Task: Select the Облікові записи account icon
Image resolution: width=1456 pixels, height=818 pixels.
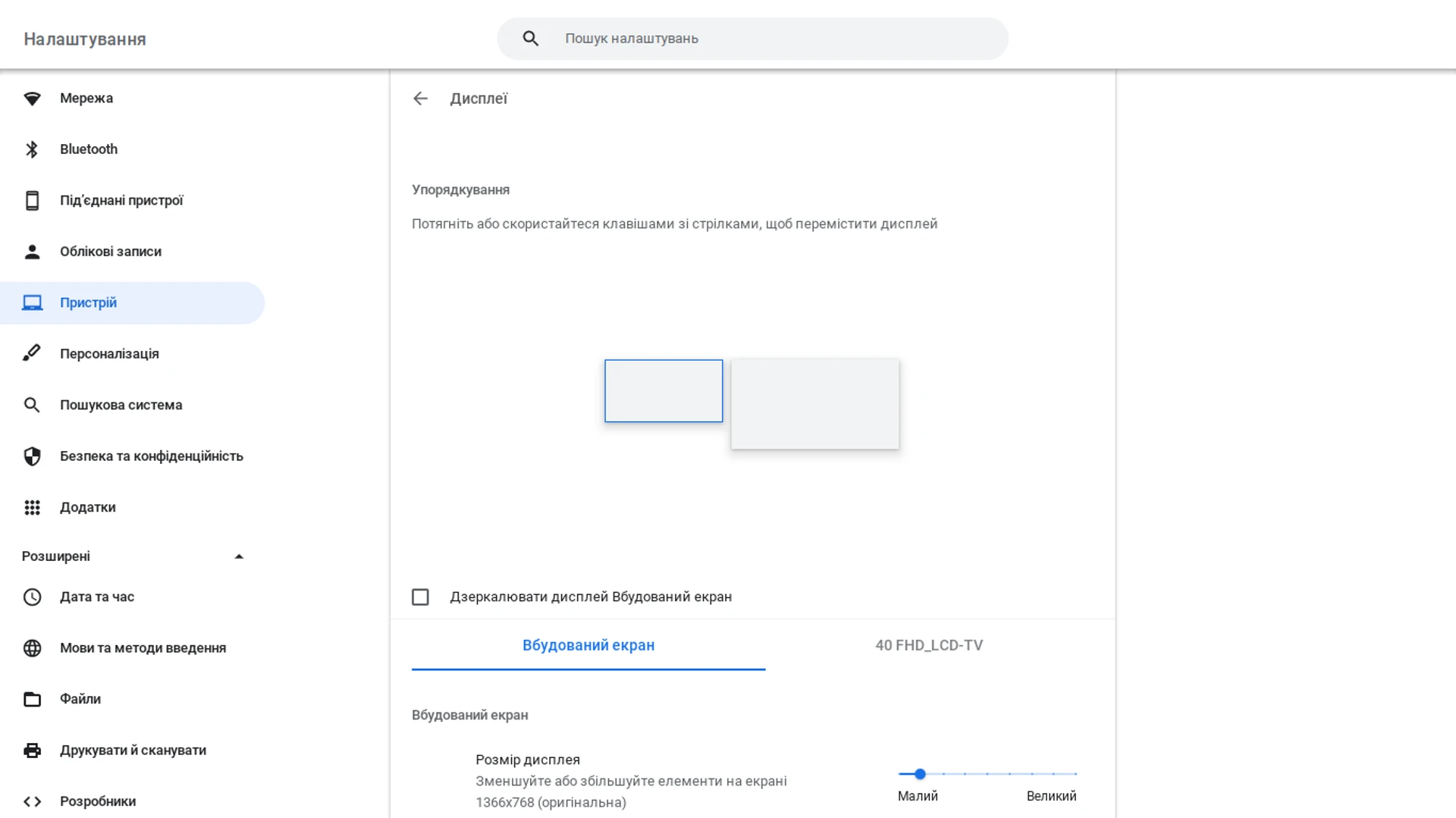Action: pos(32,251)
